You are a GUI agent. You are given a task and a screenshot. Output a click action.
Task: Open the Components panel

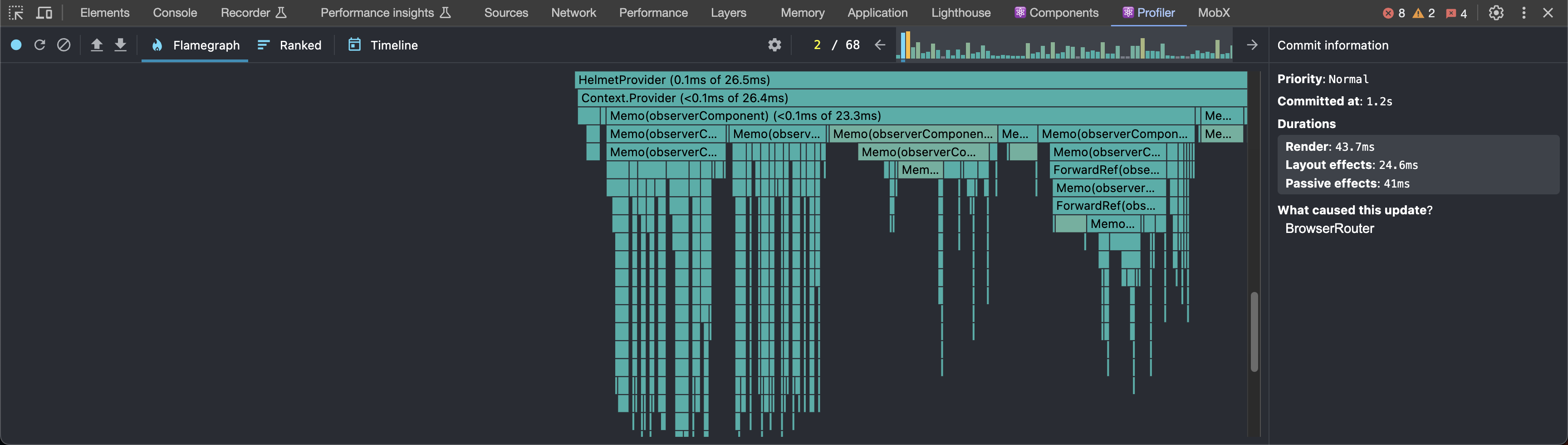(x=1056, y=12)
